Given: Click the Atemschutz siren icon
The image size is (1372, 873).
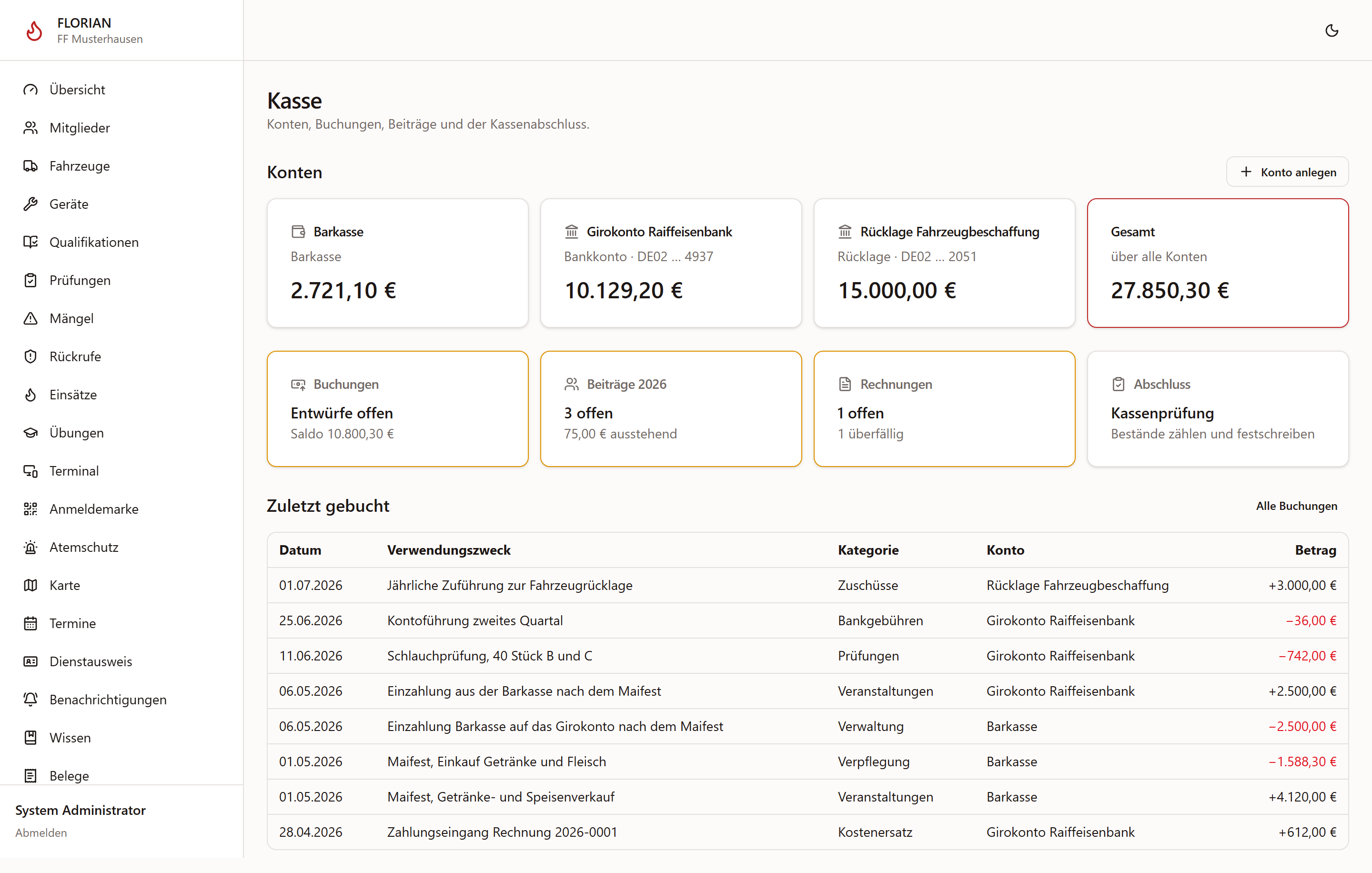Looking at the screenshot, I should point(30,548).
